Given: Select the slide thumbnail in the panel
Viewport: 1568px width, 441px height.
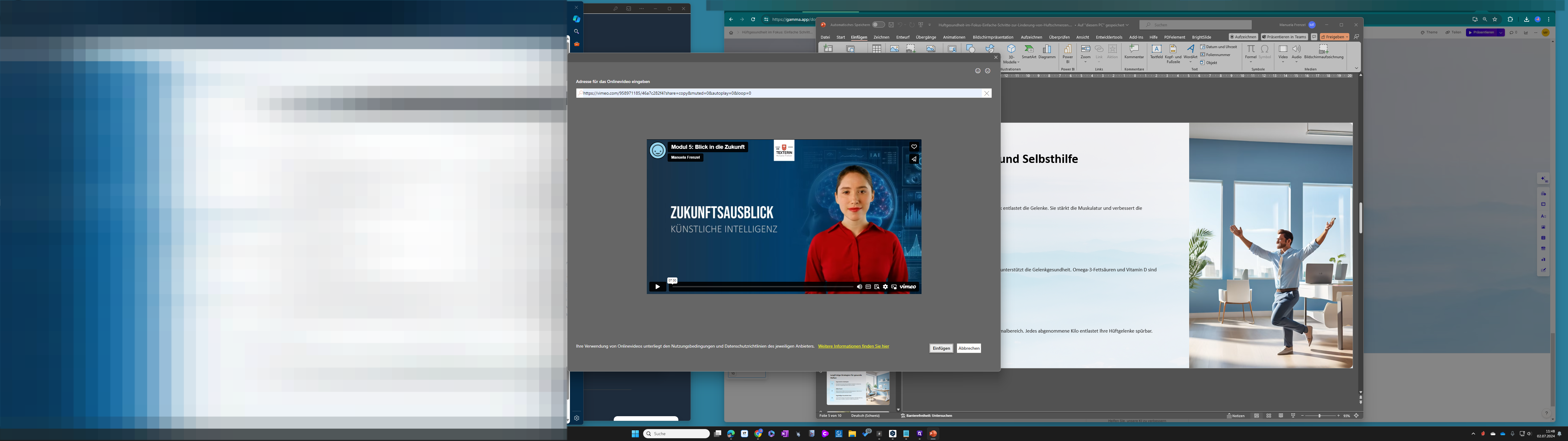Looking at the screenshot, I should [x=858, y=388].
